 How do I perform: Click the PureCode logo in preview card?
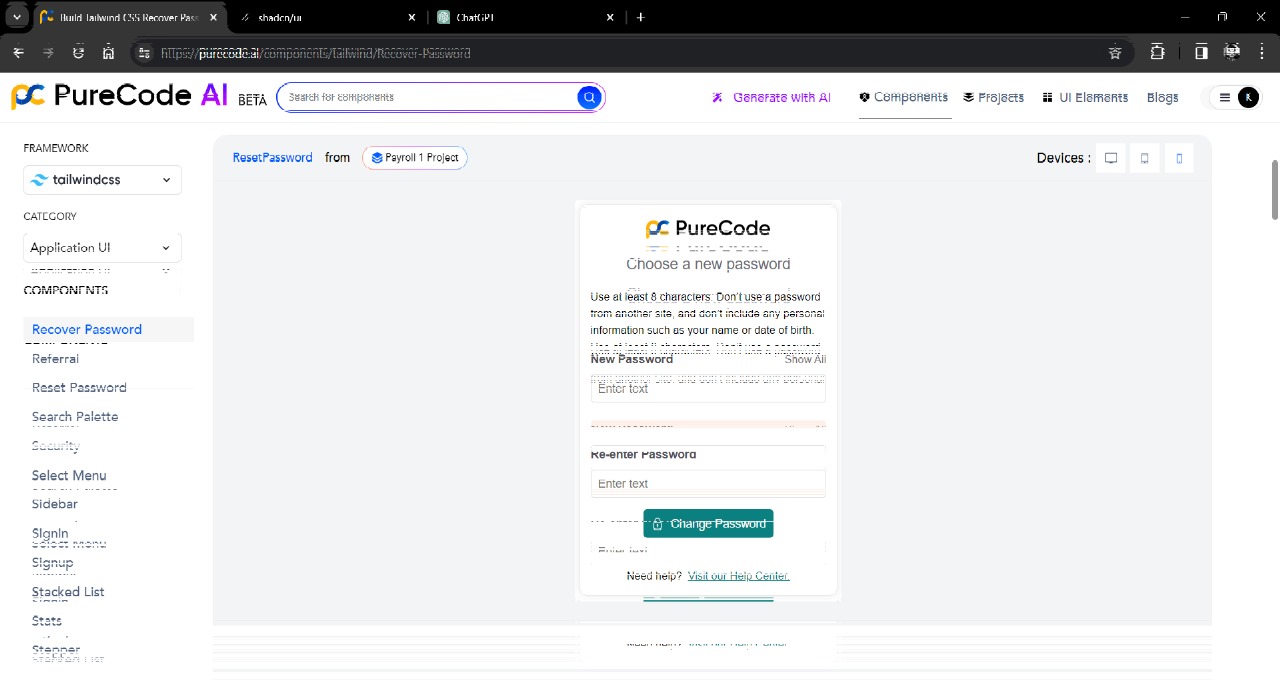(708, 229)
